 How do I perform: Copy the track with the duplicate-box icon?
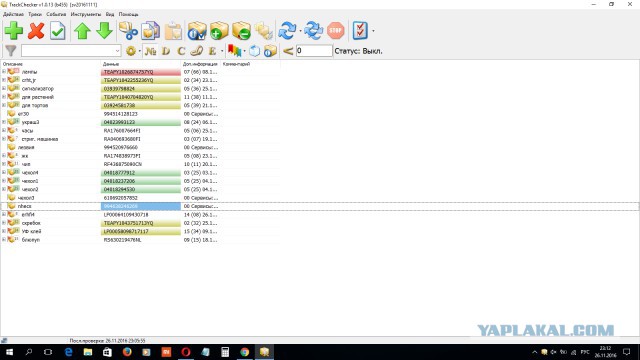[150, 31]
